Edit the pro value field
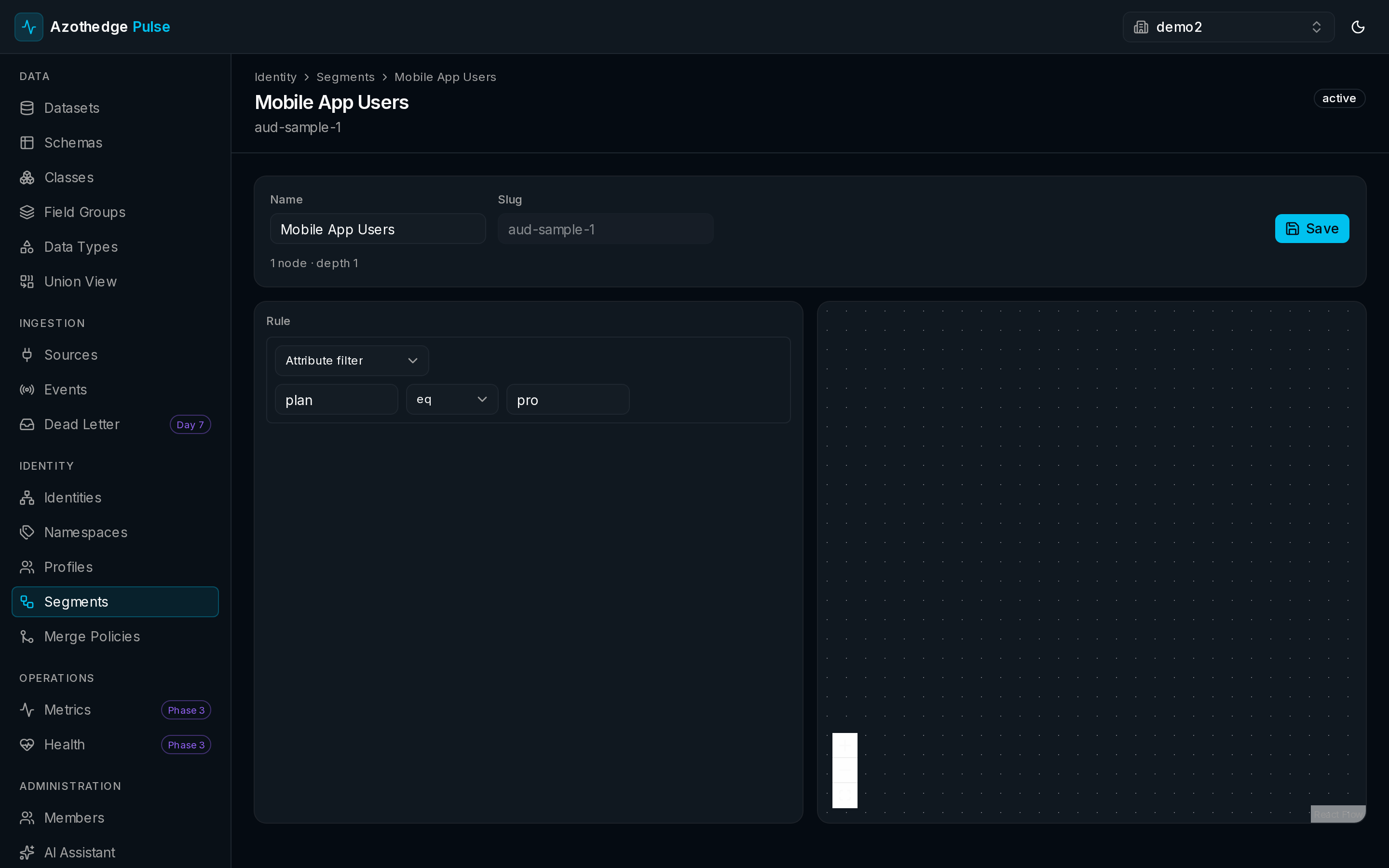1389x868 pixels. point(568,400)
